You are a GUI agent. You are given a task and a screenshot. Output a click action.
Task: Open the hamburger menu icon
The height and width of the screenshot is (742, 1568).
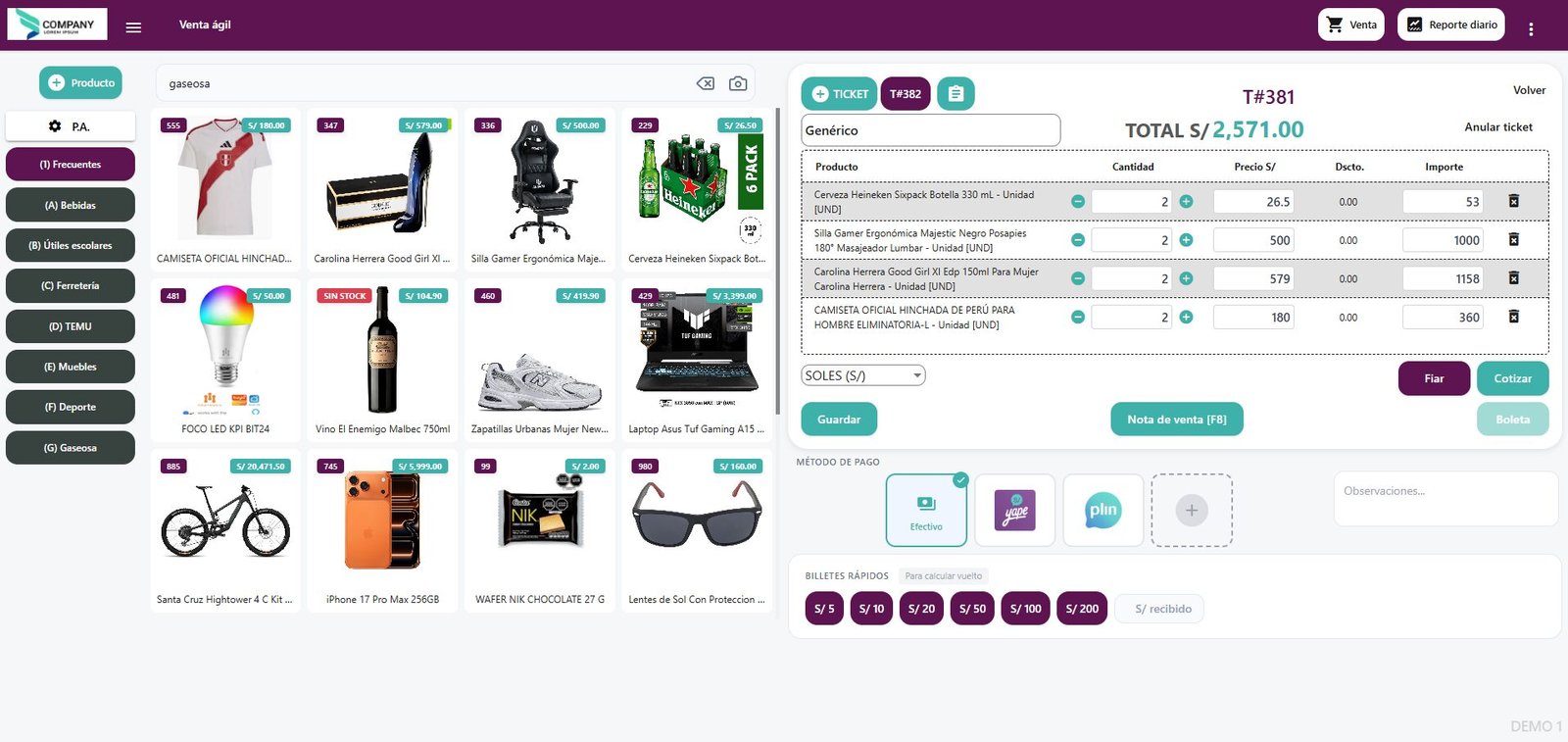coord(133,27)
